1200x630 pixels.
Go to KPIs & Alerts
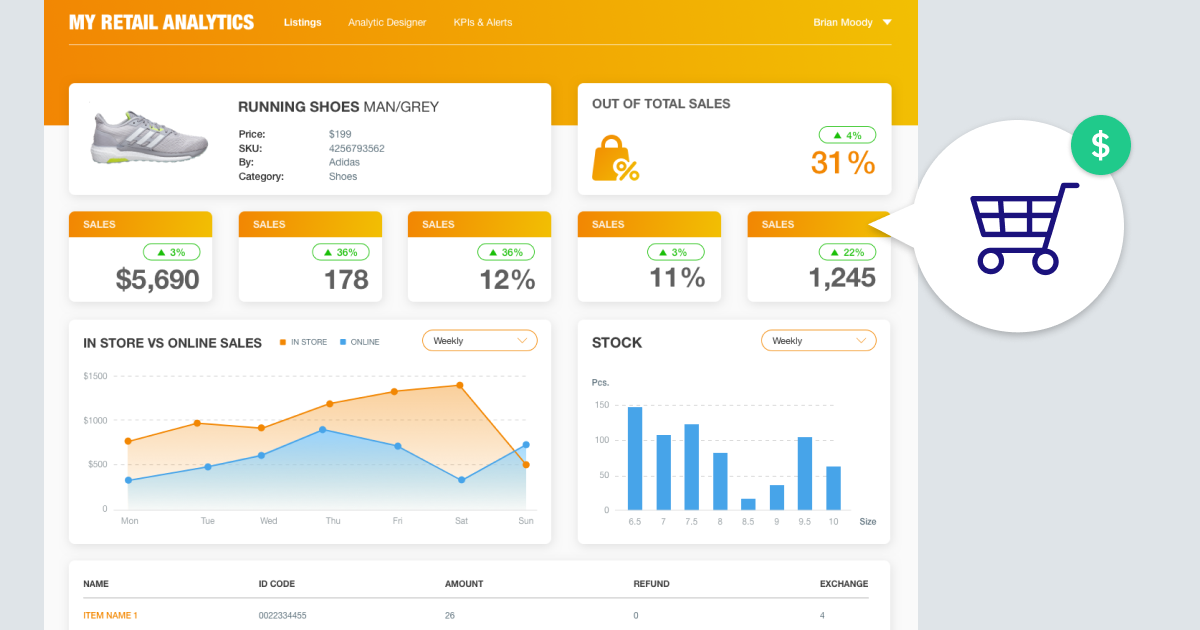(x=482, y=22)
